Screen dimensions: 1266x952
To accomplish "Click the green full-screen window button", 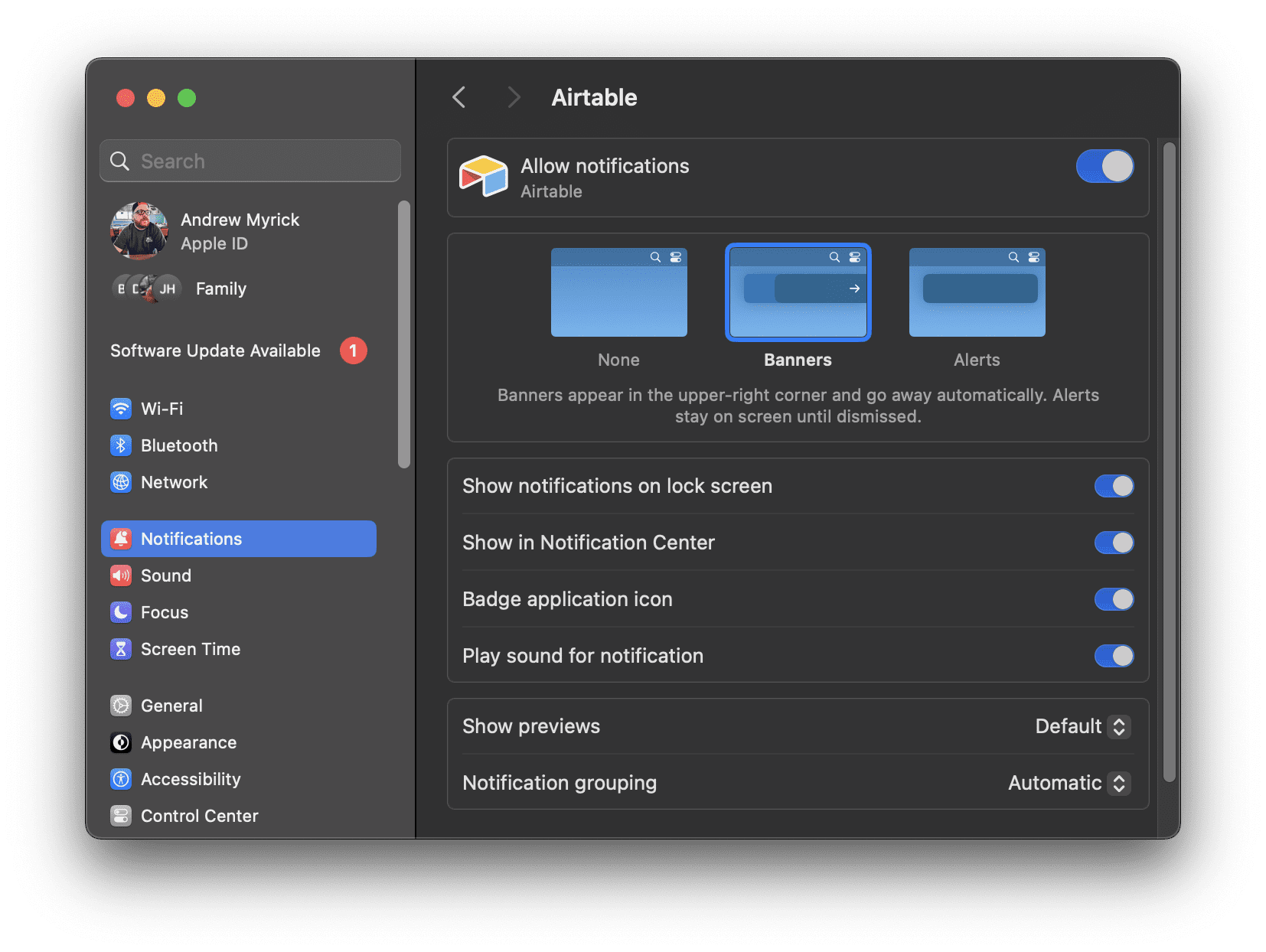I will [187, 98].
